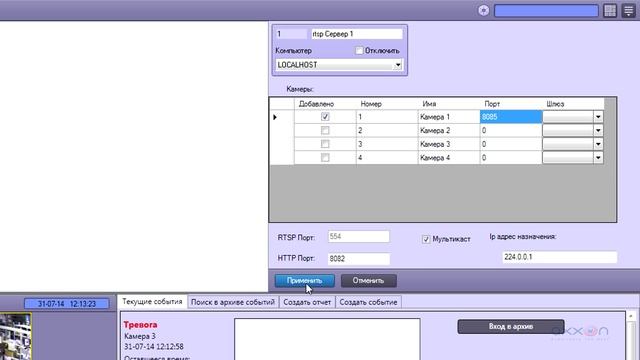The width and height of the screenshot is (640, 360).
Task: Select port cell of Камера 3
Action: 511,144
